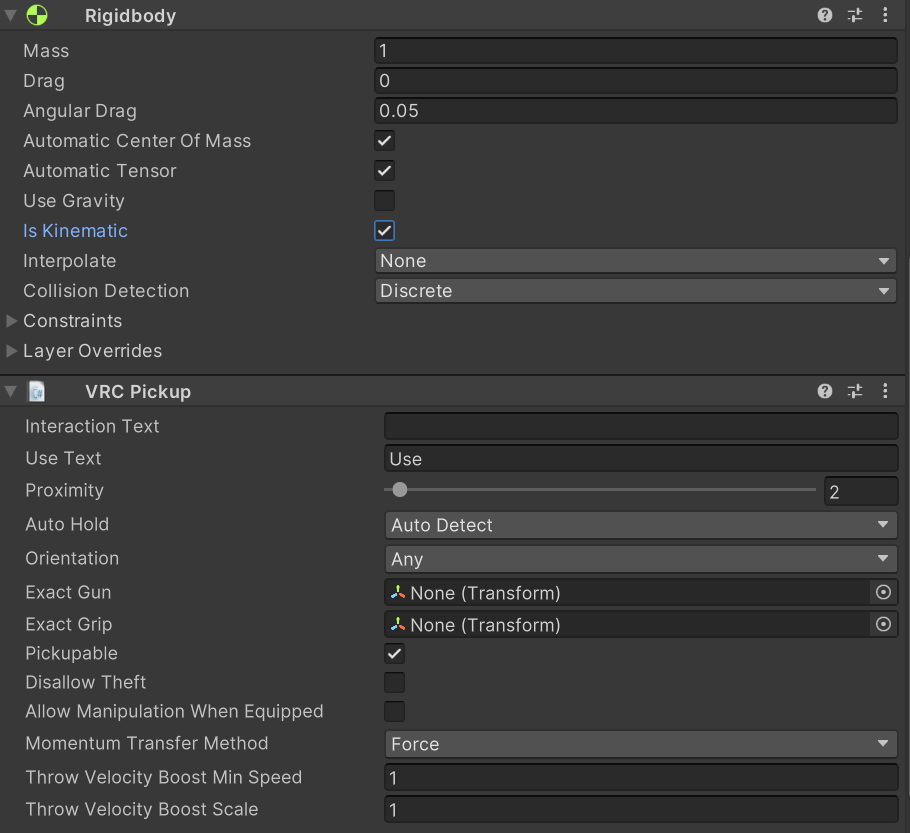Open Rigidbody presets icon
The width and height of the screenshot is (910, 833).
pos(855,15)
